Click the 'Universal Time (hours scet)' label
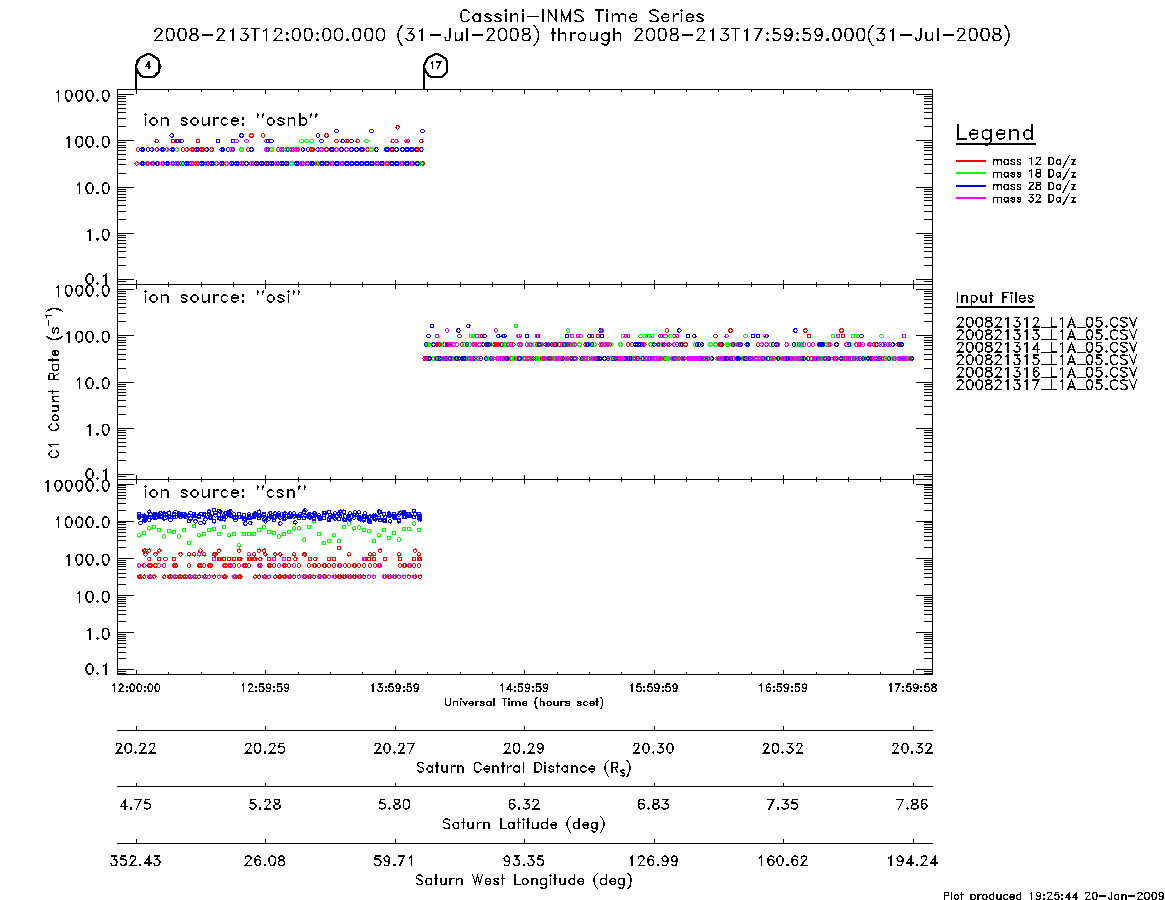The height and width of the screenshot is (900, 1165). click(524, 702)
